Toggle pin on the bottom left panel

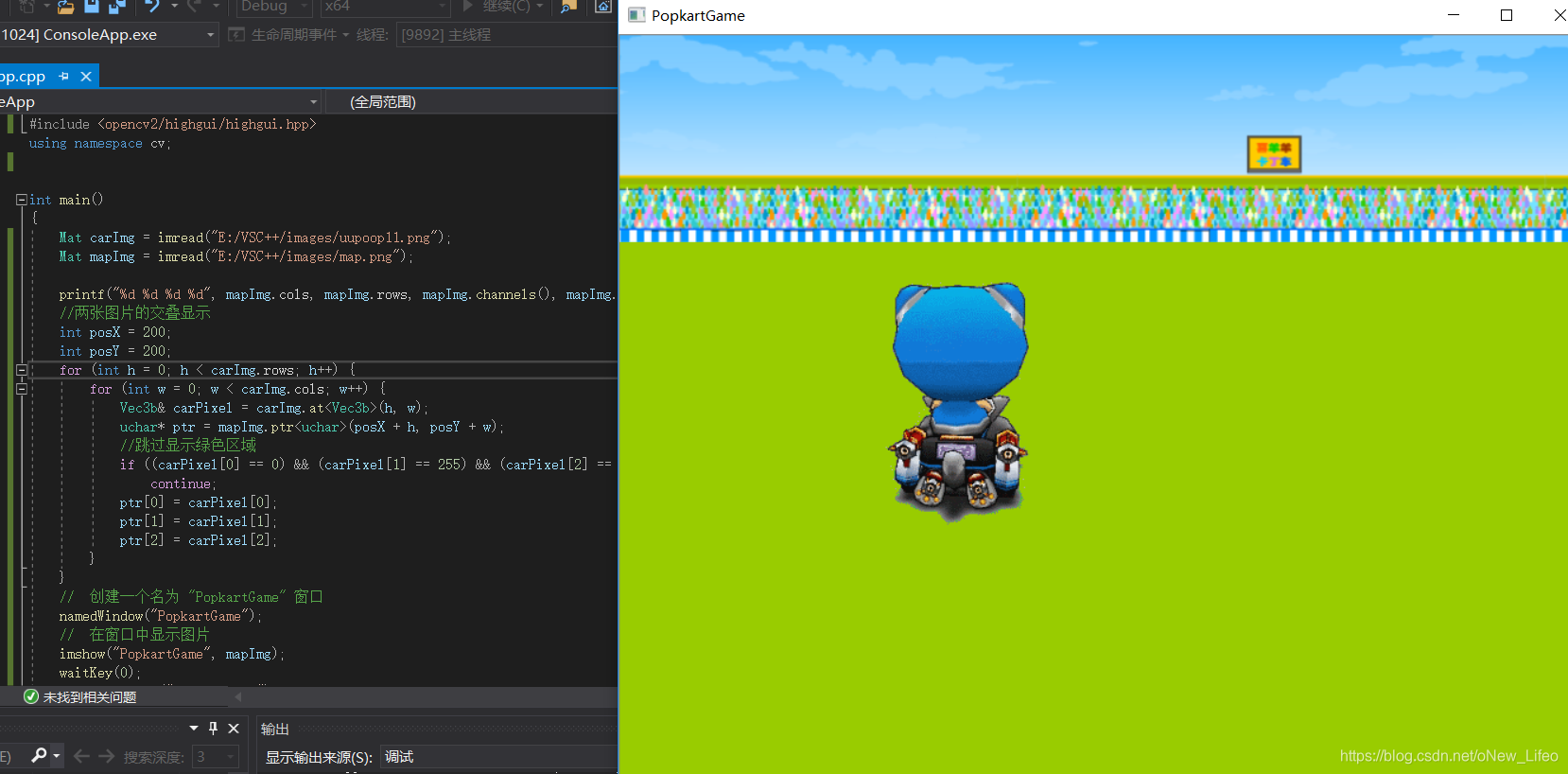[x=214, y=729]
